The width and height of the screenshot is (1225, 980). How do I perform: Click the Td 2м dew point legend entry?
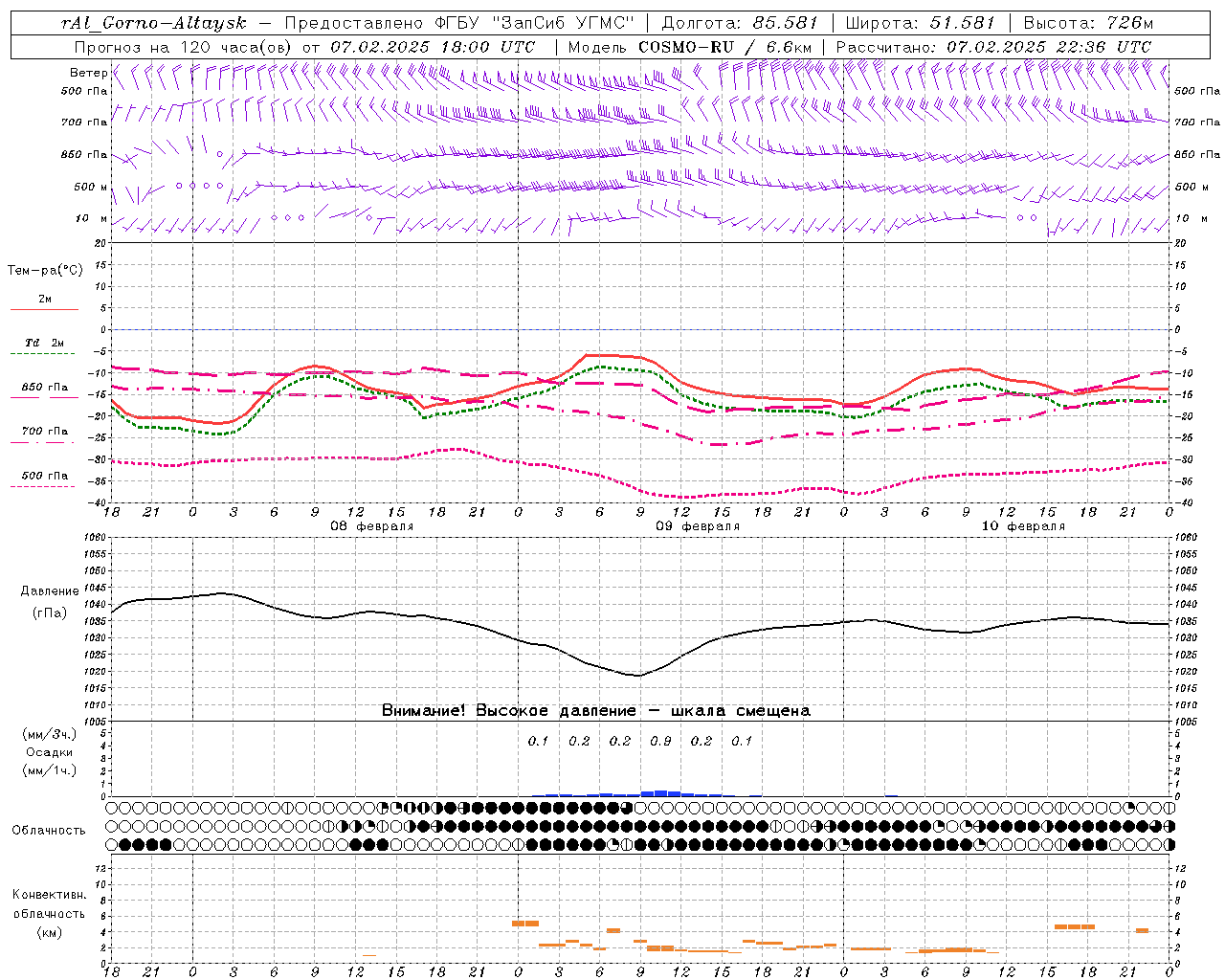pos(45,343)
